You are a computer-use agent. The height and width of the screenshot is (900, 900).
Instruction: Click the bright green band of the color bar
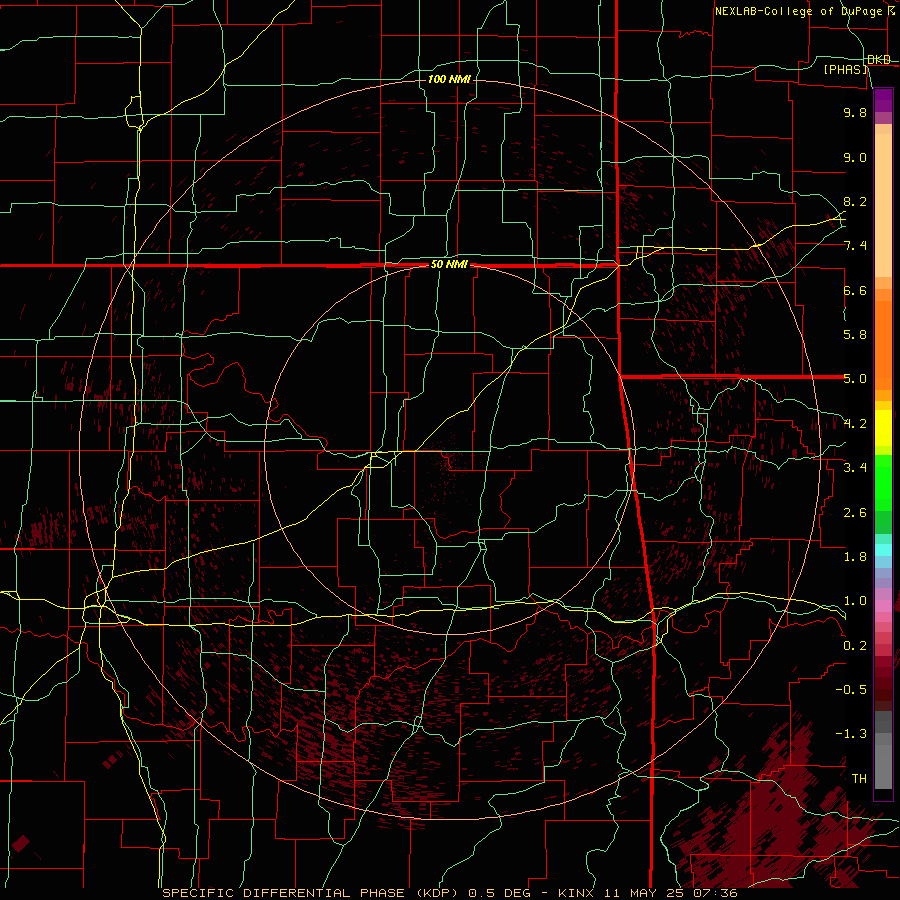[x=883, y=483]
